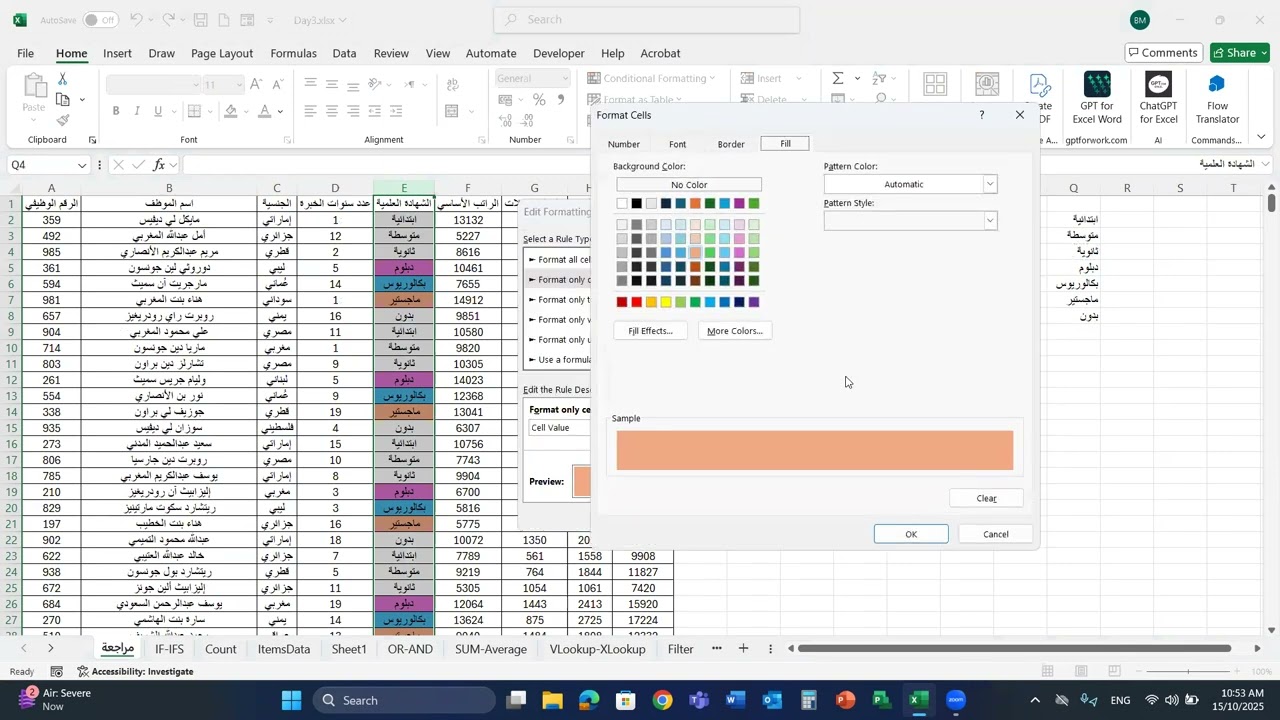Apply Bold formatting
This screenshot has height=720, width=1280.
(116, 111)
